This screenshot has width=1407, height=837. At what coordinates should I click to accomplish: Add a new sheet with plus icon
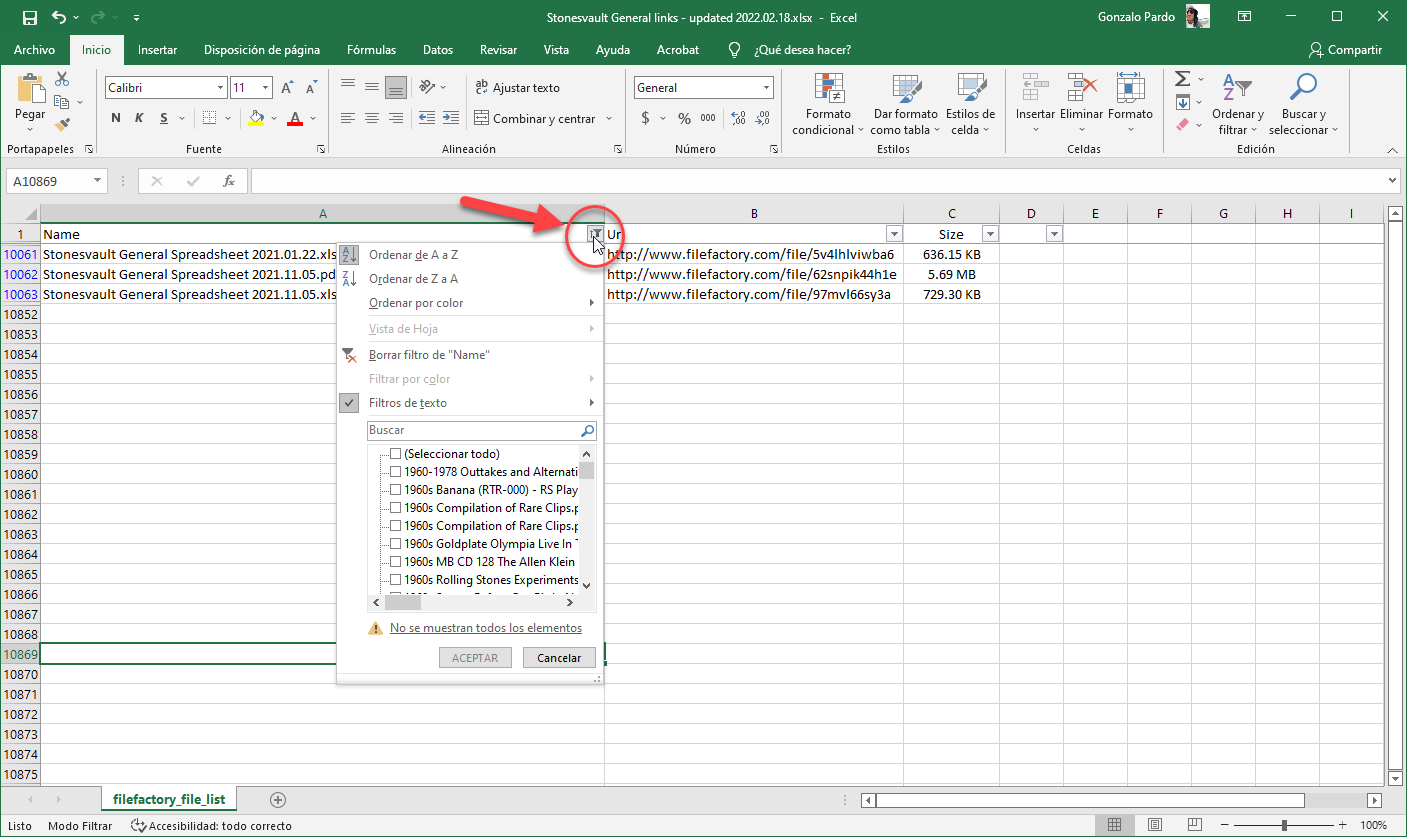click(278, 800)
